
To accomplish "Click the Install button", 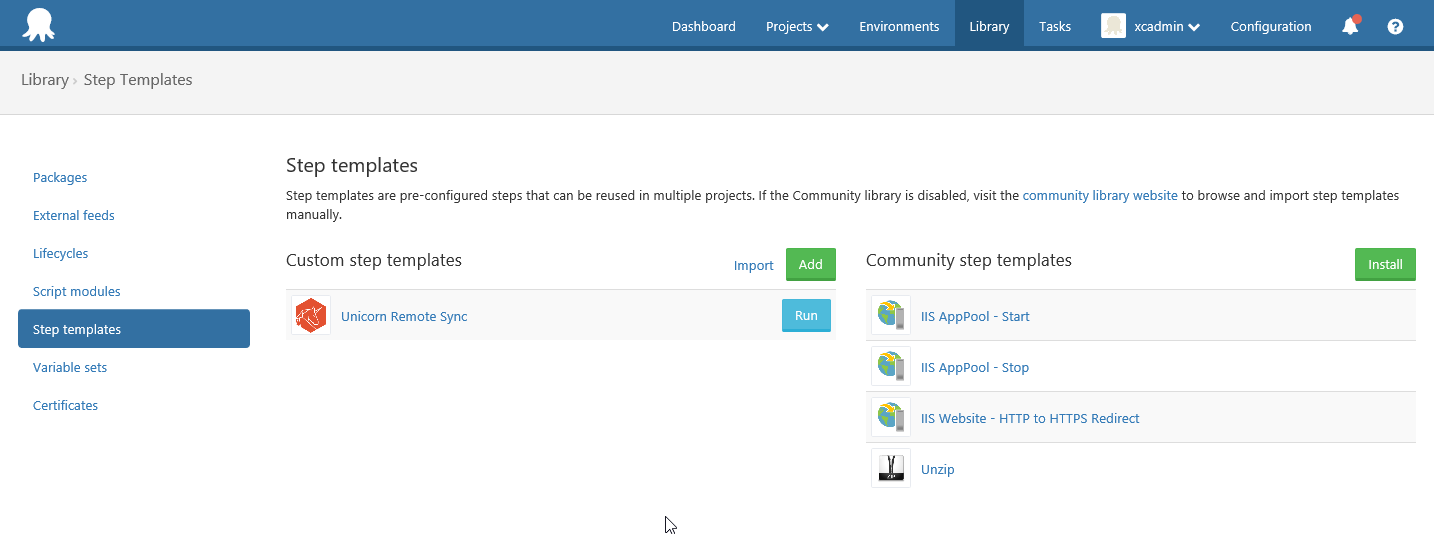I will tap(1385, 265).
